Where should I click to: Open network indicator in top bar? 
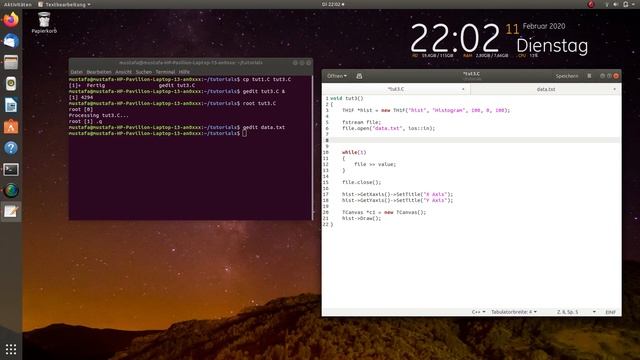tap(607, 4)
